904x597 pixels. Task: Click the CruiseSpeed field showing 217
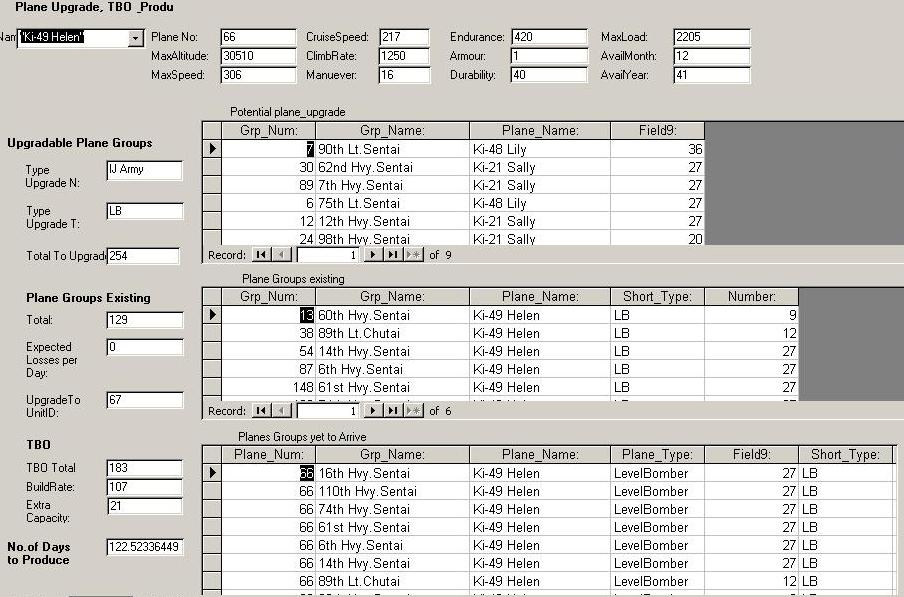click(404, 37)
